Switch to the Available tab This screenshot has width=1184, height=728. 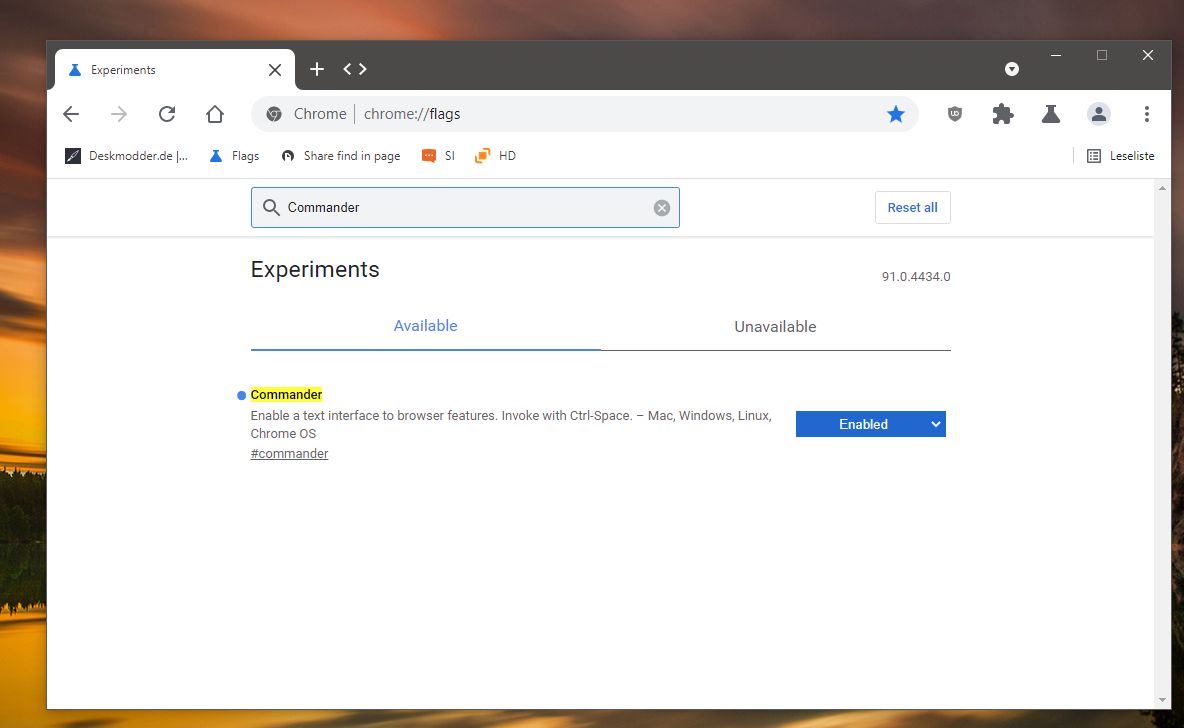coord(425,325)
